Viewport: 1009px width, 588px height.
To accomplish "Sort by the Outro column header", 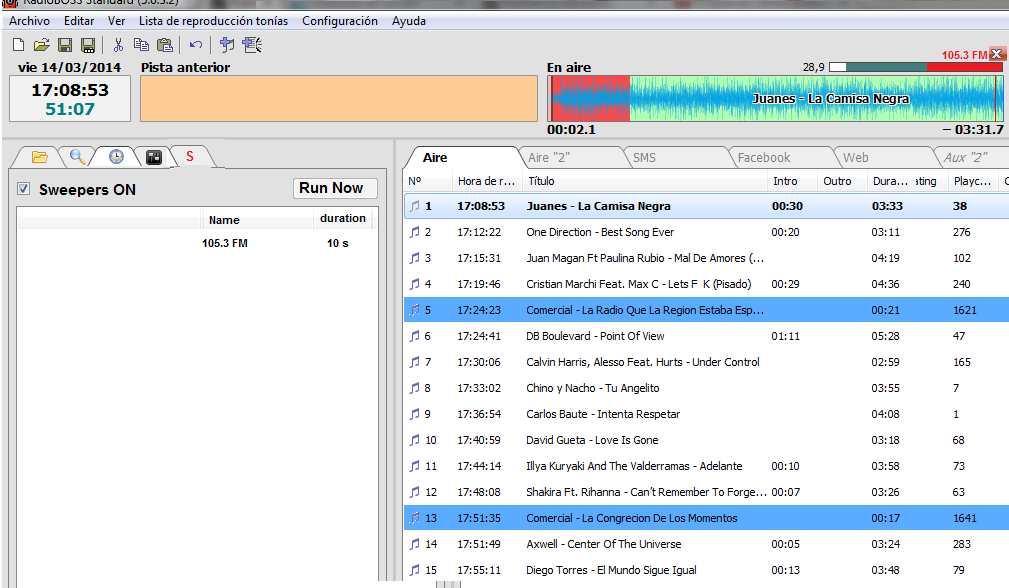I will coord(842,181).
